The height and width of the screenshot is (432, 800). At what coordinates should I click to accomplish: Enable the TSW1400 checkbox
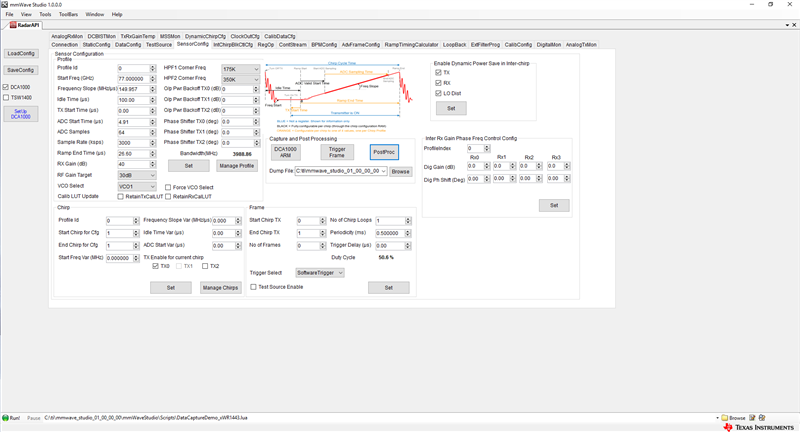[x=6, y=97]
